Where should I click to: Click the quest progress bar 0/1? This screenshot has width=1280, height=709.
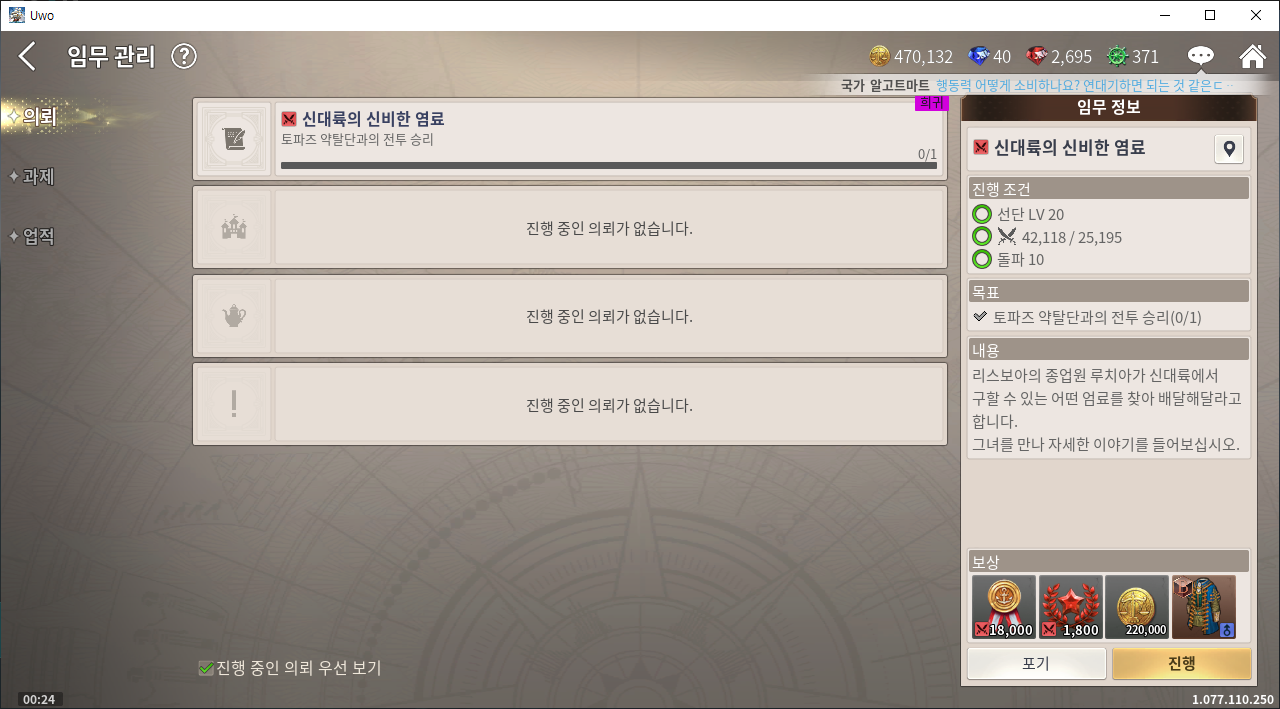coord(609,165)
